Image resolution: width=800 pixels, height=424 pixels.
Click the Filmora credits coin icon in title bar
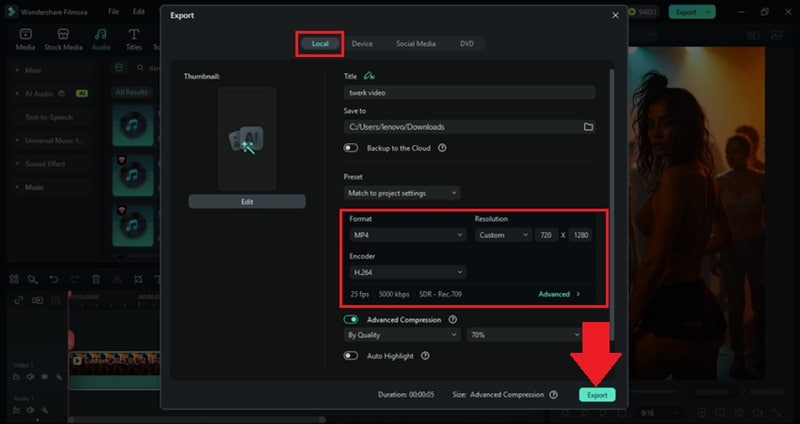click(632, 12)
